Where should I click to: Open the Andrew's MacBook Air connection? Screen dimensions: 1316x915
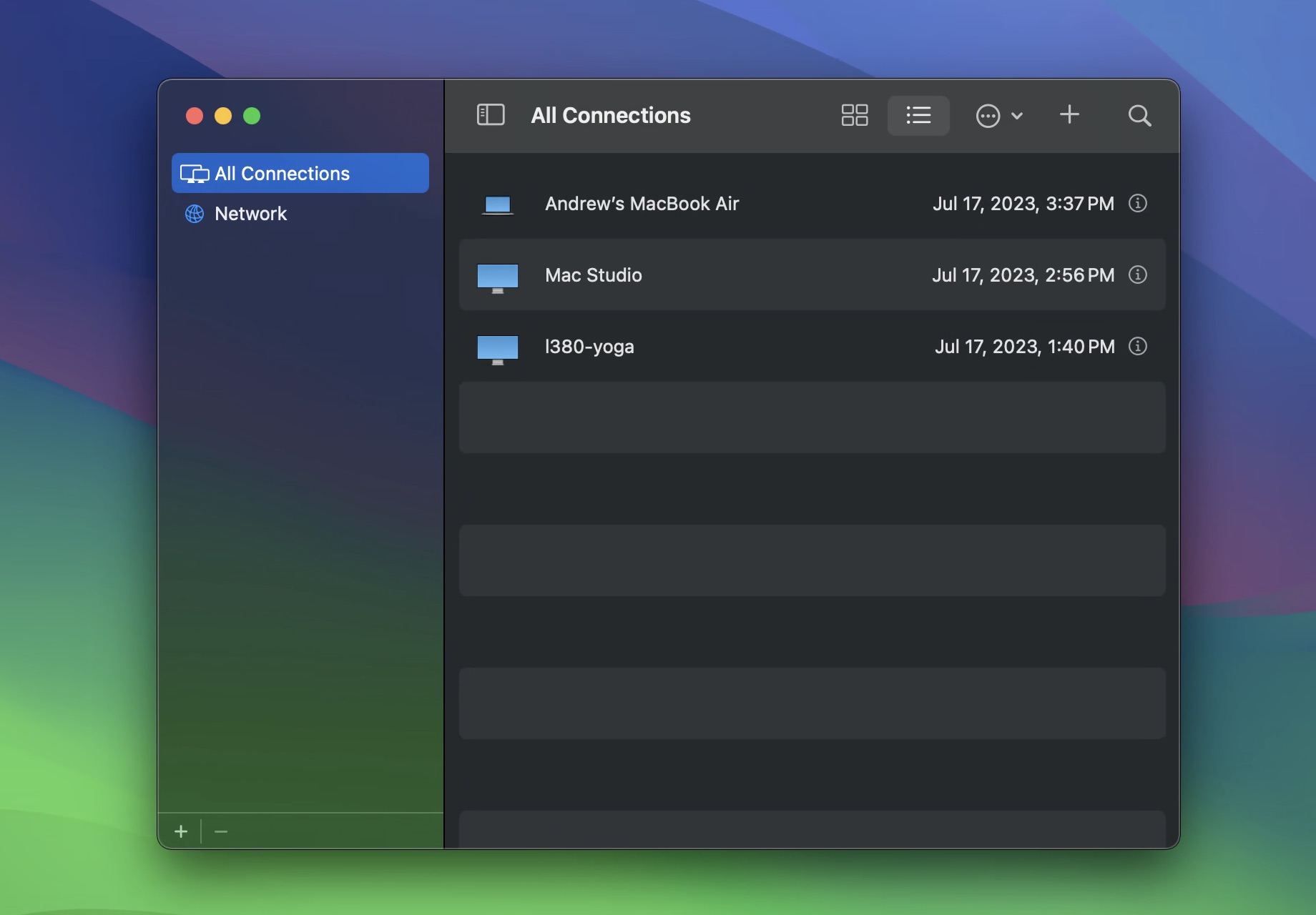pyautogui.click(x=642, y=204)
